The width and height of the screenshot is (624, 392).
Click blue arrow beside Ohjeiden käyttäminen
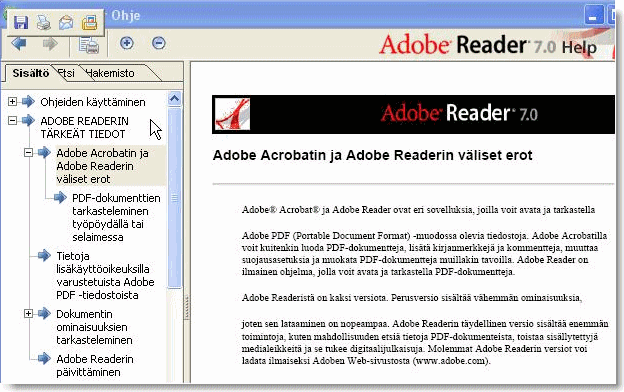click(x=28, y=101)
